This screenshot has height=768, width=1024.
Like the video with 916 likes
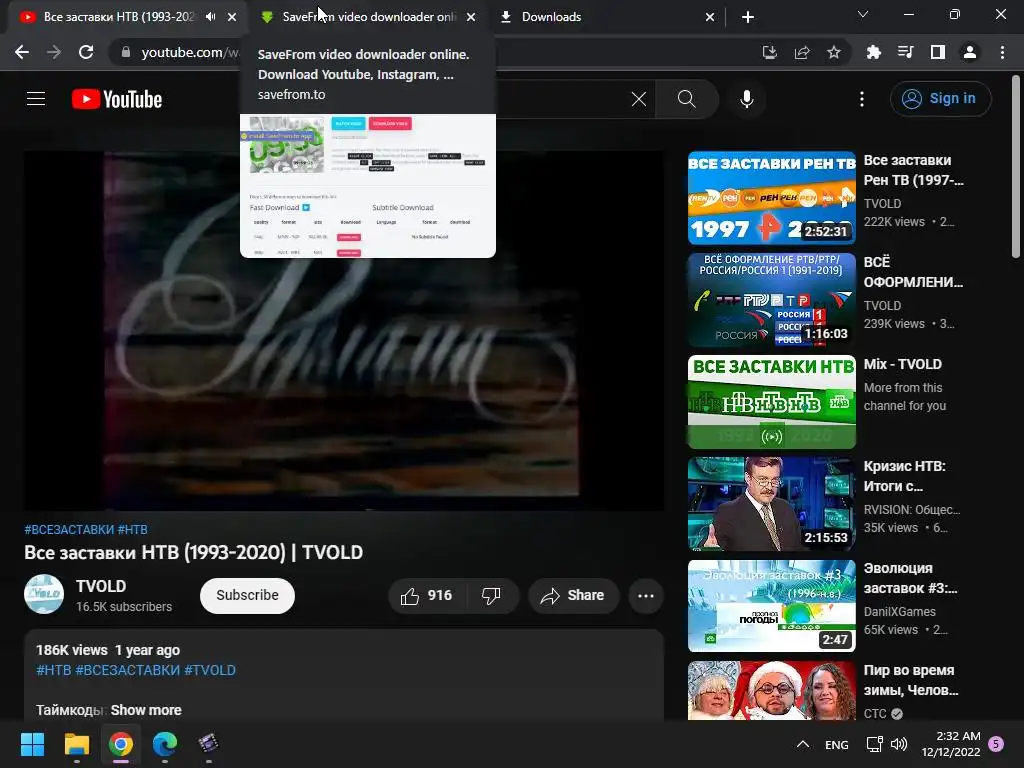(x=428, y=596)
